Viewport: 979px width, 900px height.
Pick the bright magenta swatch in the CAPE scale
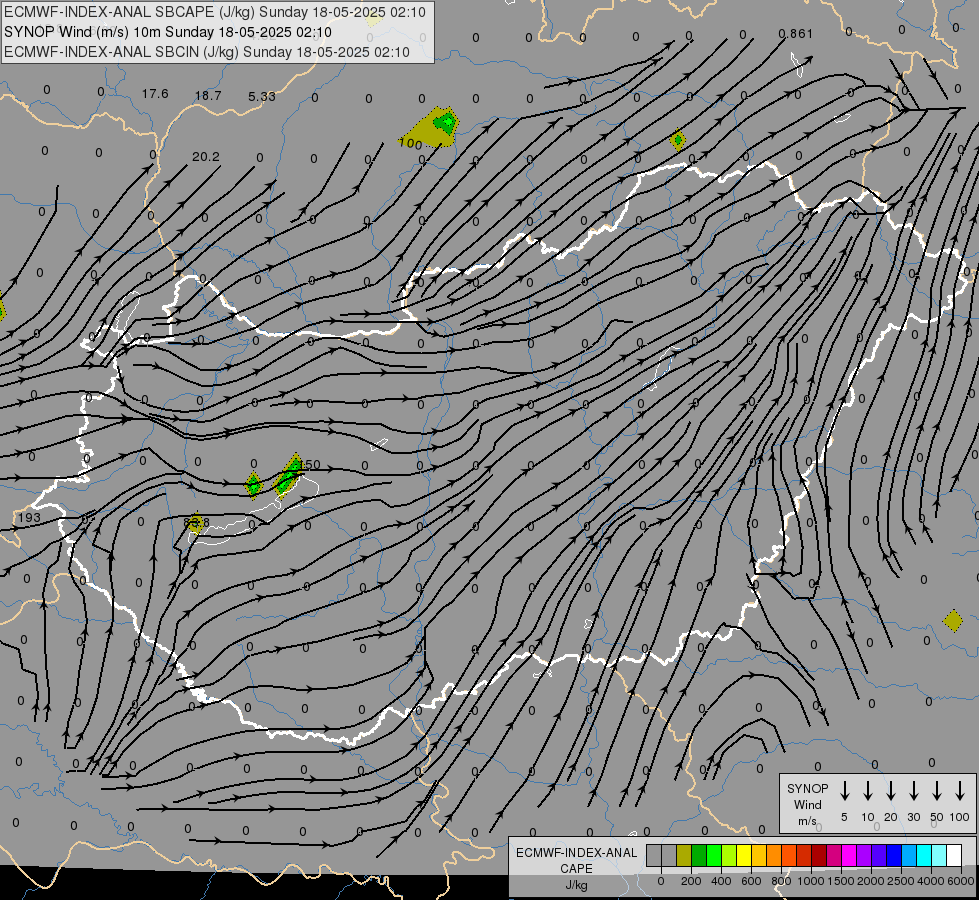849,855
